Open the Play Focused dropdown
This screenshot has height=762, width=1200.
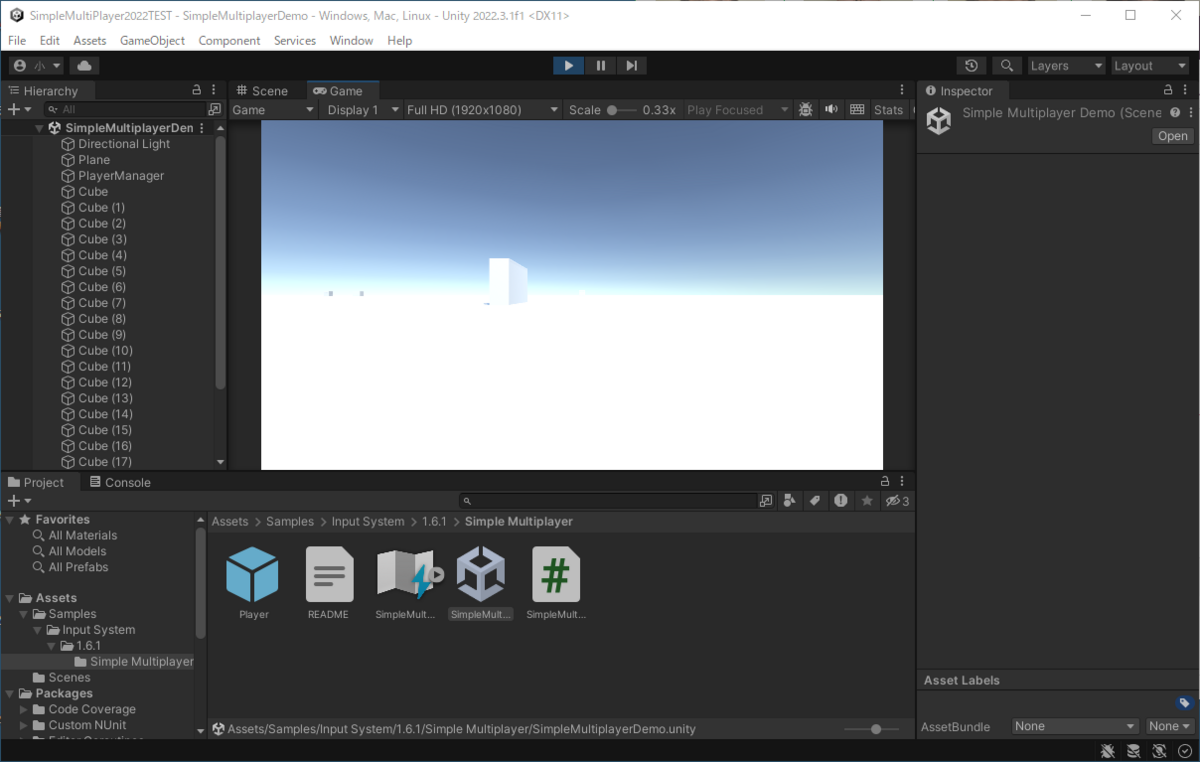tap(737, 110)
